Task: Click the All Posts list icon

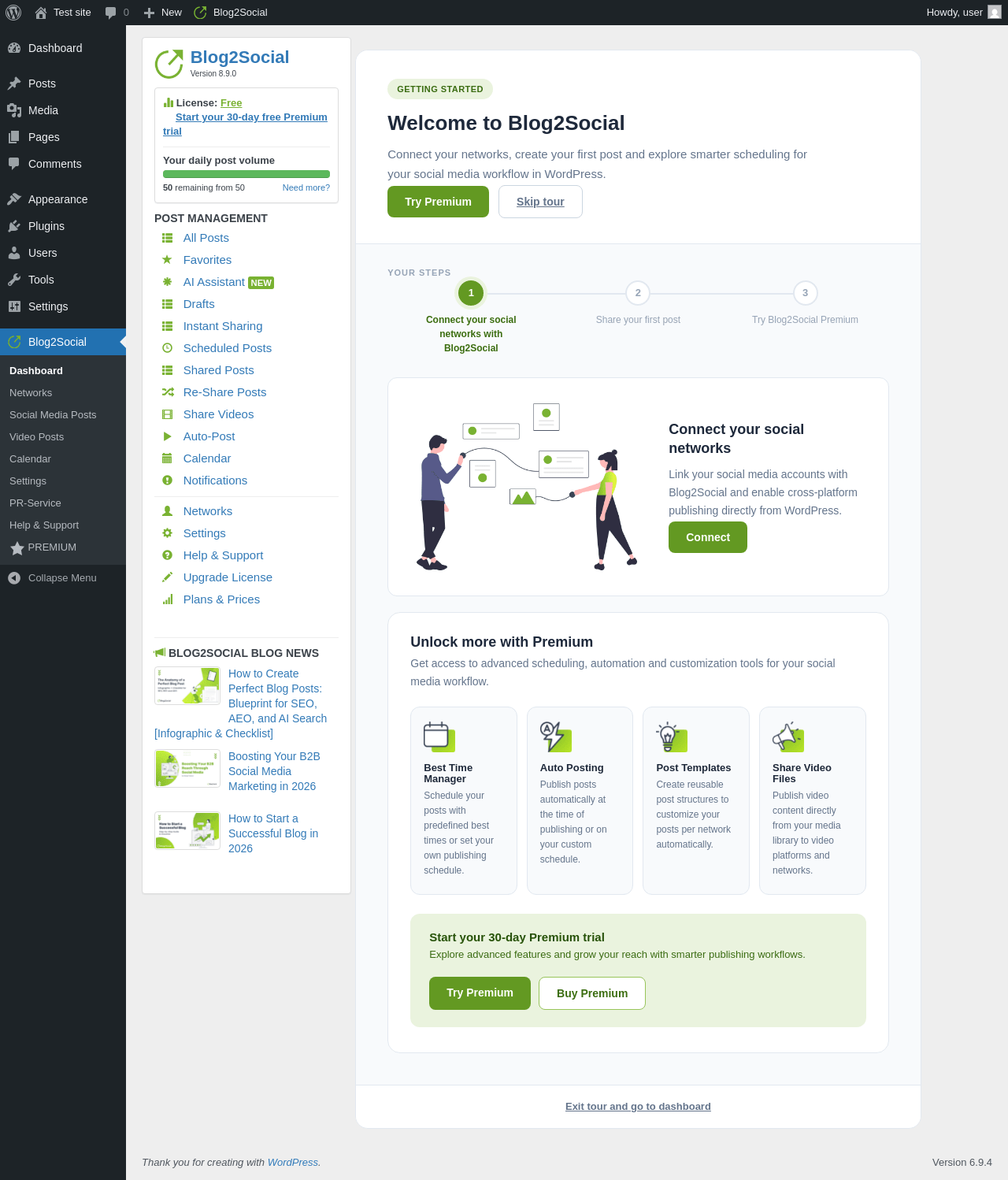Action: (167, 238)
